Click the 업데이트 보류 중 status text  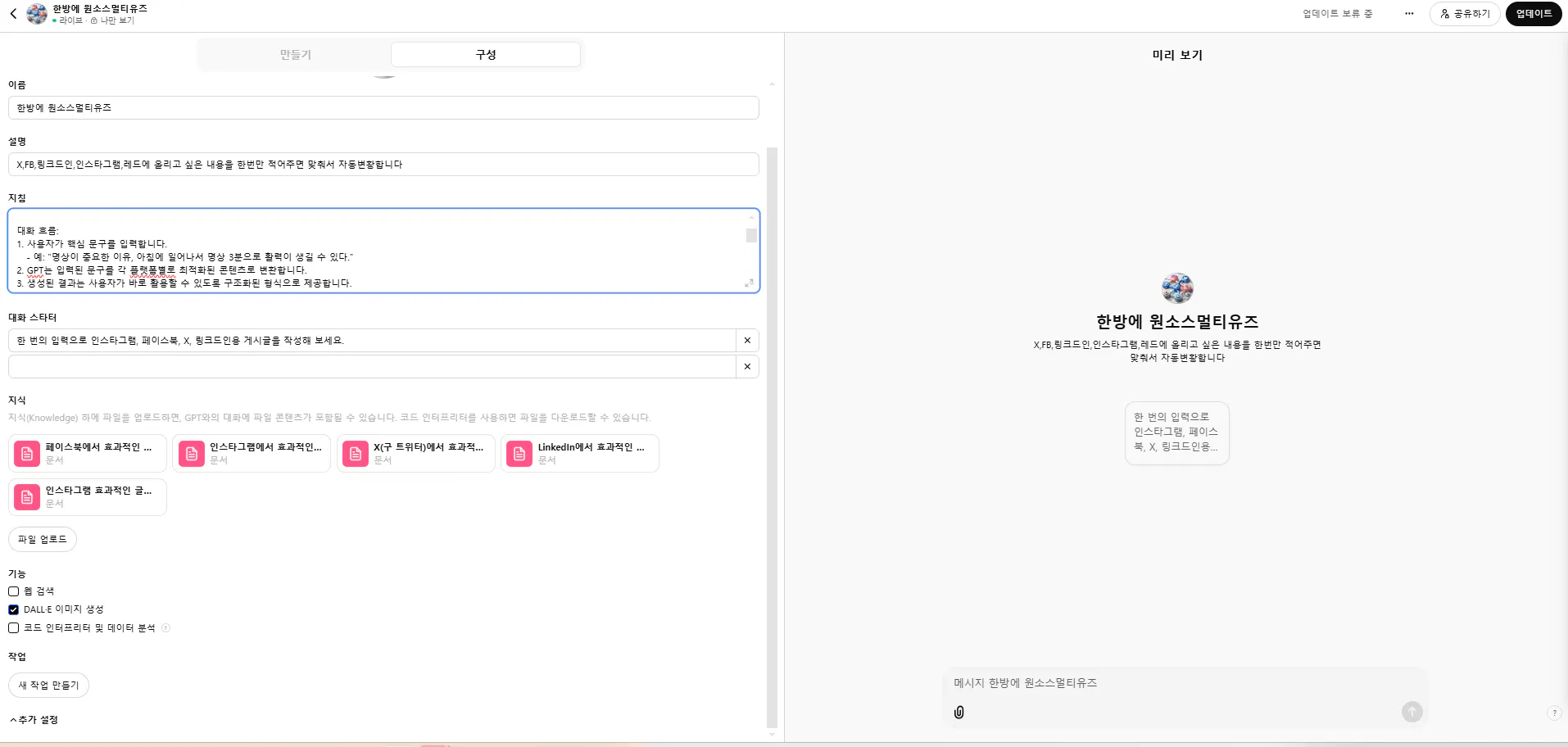pyautogui.click(x=1338, y=14)
